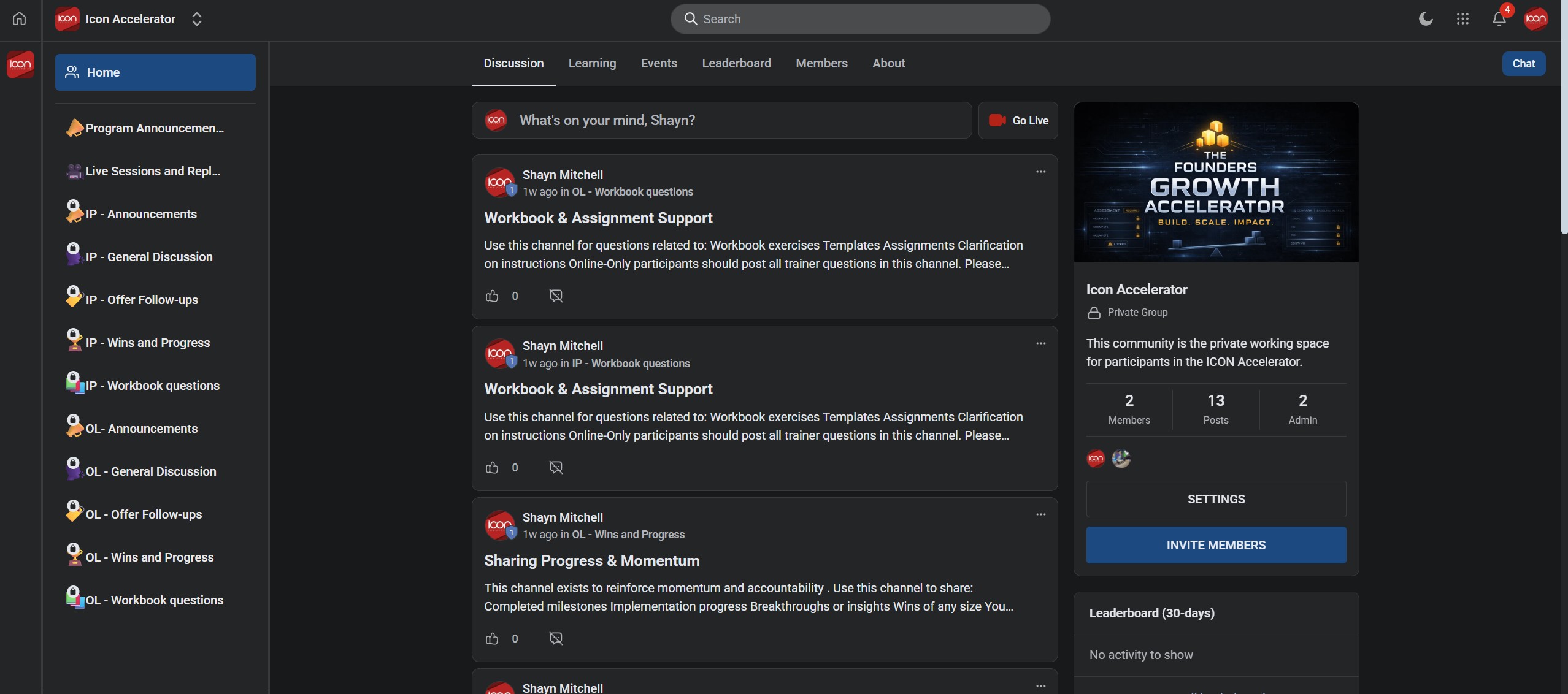Open notifications bell icon
1568x694 pixels.
tap(1499, 19)
